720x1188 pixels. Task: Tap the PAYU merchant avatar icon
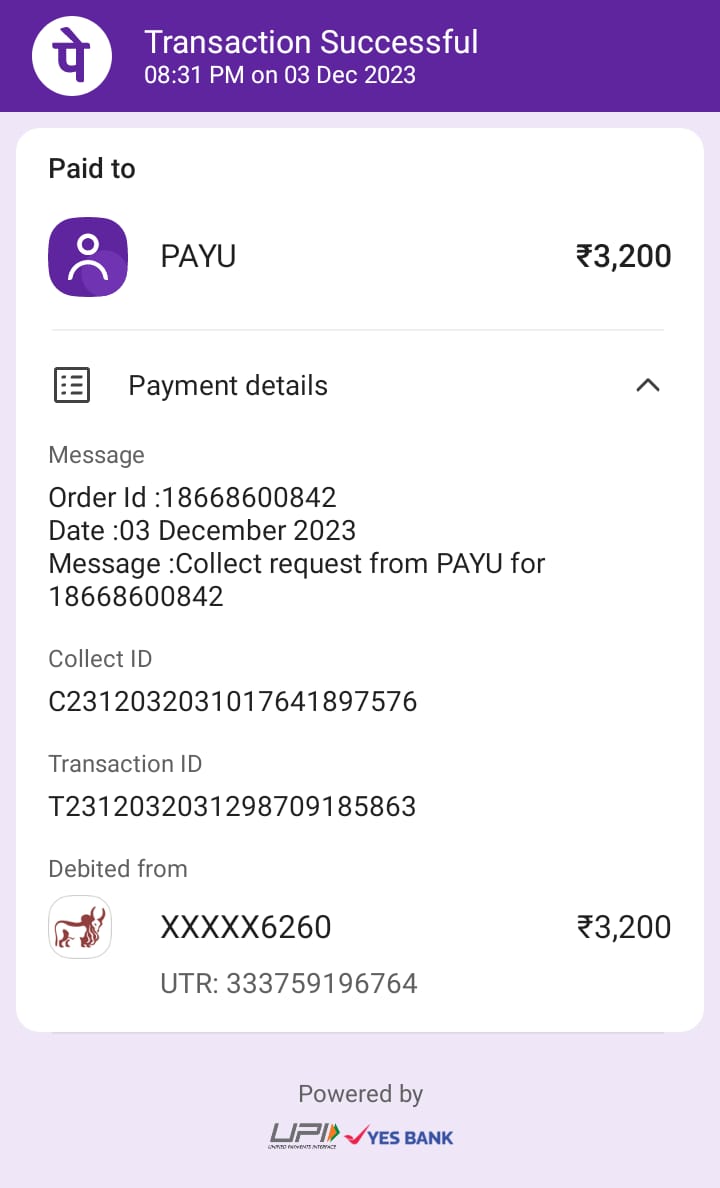pos(88,257)
